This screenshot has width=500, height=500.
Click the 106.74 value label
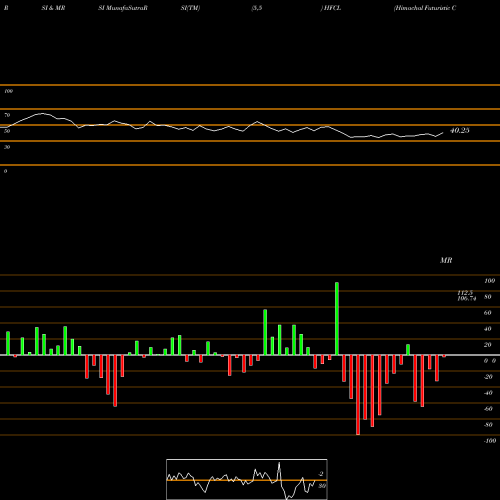click(467, 299)
